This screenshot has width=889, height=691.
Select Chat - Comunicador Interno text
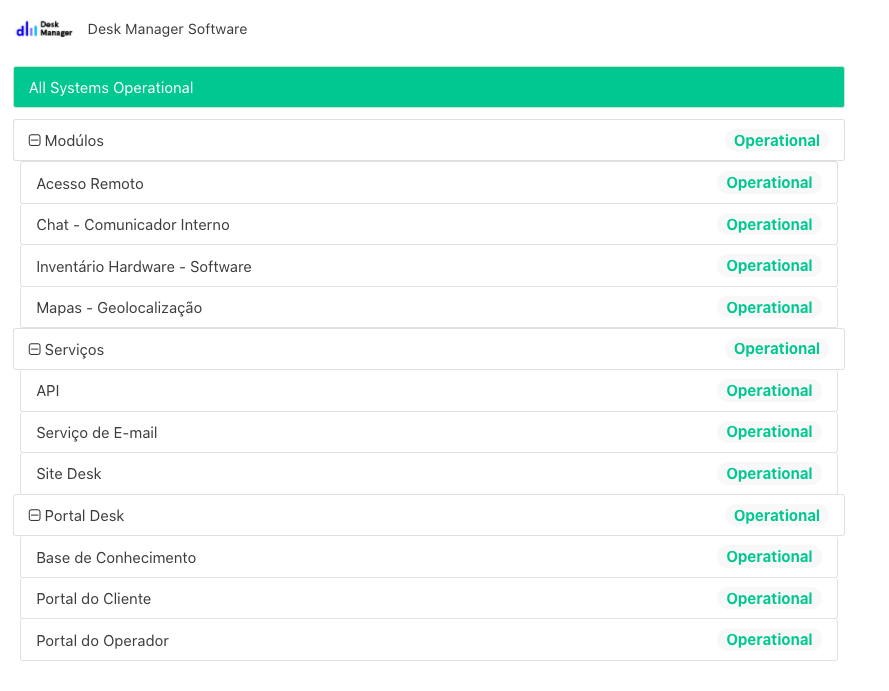(x=133, y=225)
